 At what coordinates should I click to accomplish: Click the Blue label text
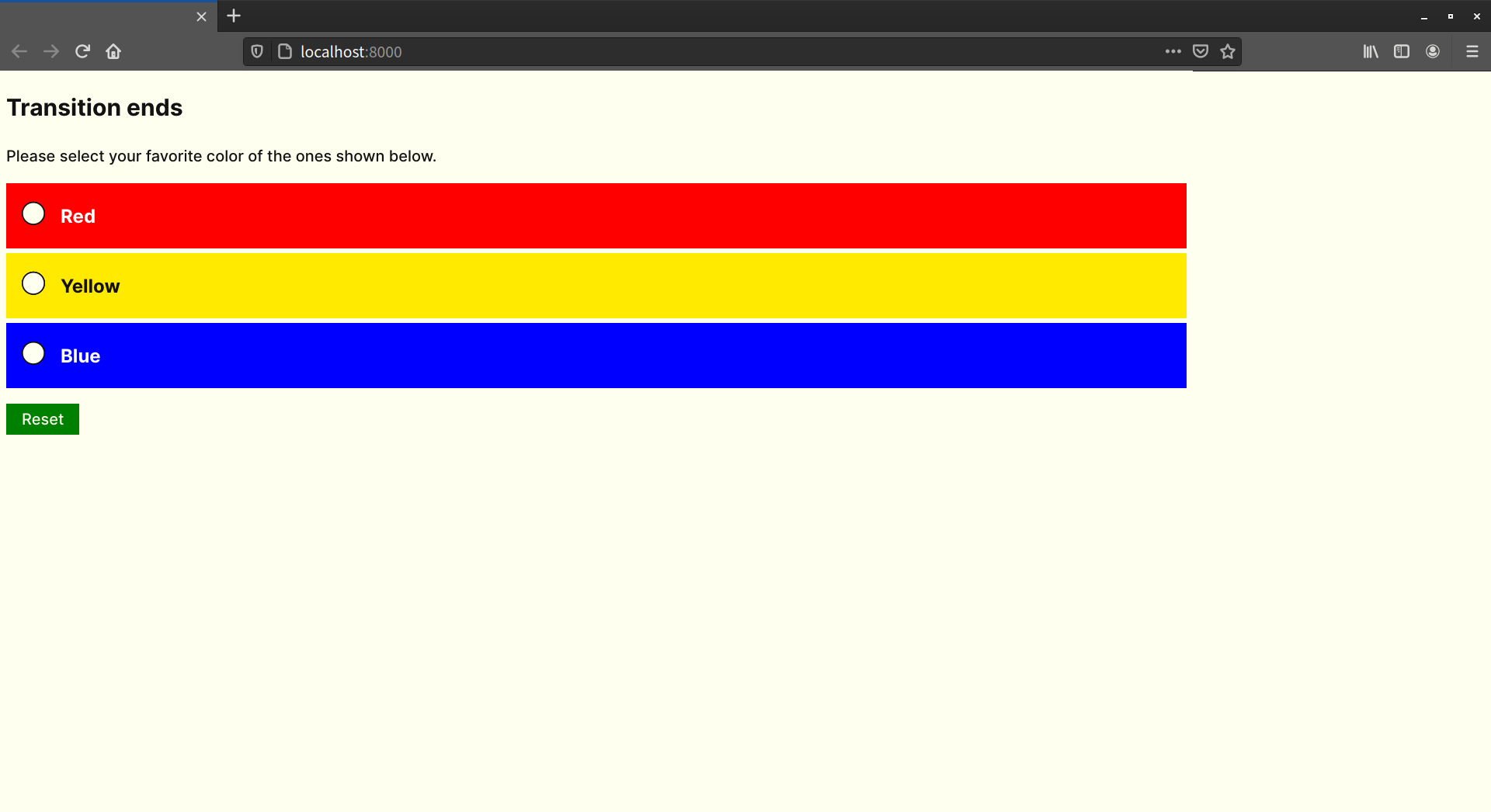[80, 356]
